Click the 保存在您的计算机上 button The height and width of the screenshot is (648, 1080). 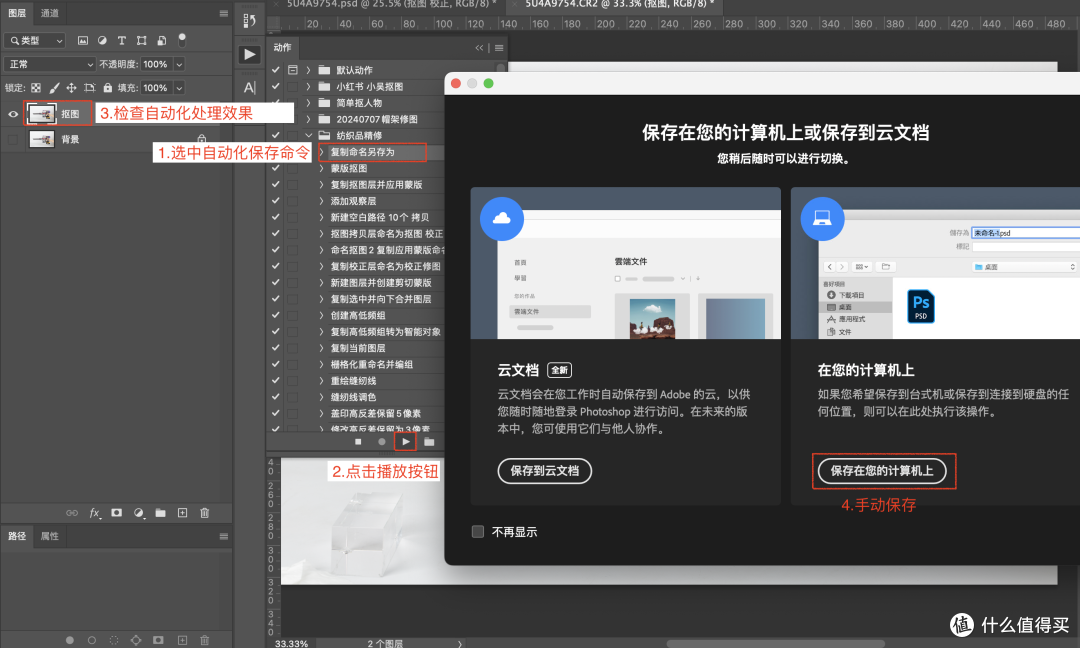click(882, 471)
